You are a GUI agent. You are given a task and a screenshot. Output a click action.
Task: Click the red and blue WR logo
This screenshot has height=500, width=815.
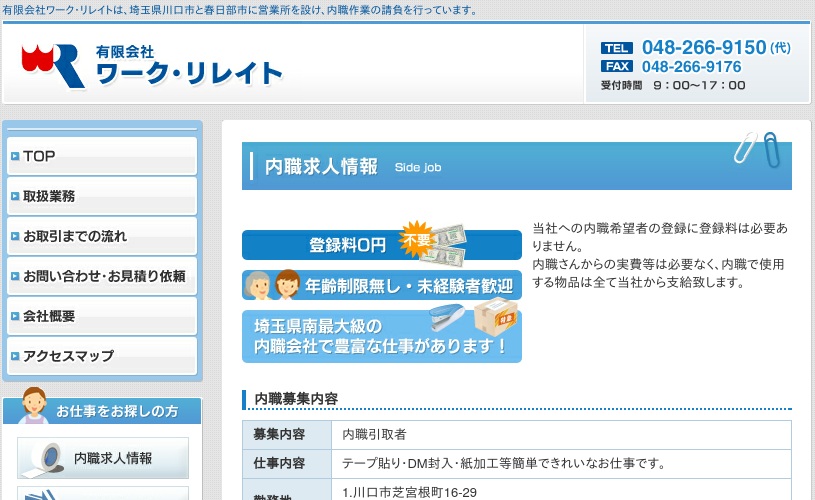coord(52,65)
